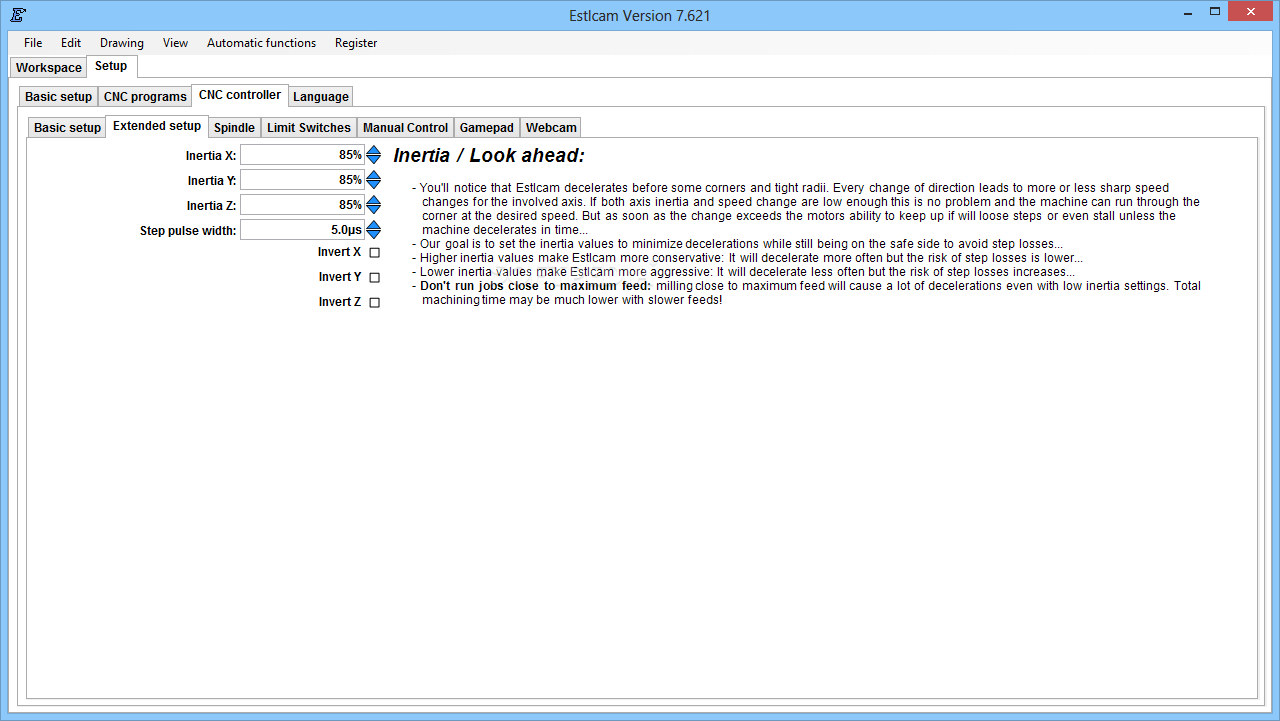Screen dimensions: 1280x721
Task: Select the top-level Setup tab
Action: [111, 66]
